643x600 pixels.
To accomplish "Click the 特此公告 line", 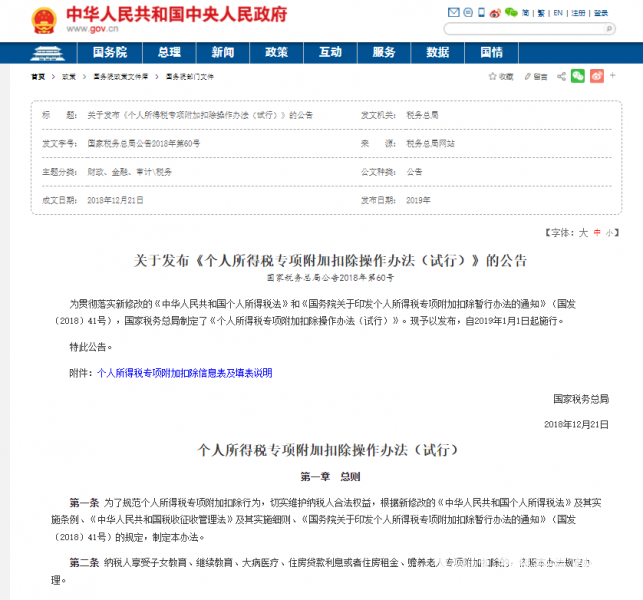I will [x=91, y=347].
